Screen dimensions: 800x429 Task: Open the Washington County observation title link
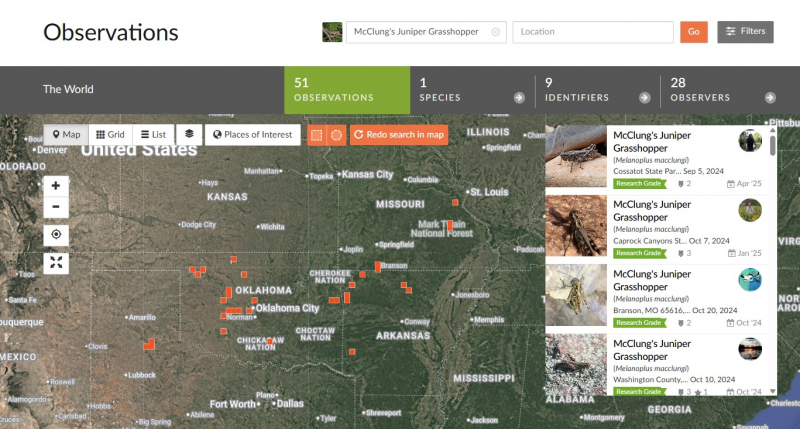(652, 350)
